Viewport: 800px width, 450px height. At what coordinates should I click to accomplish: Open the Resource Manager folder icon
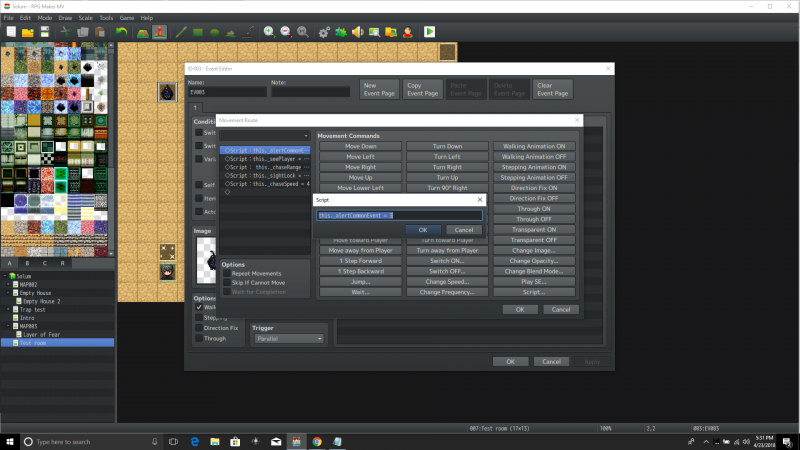pyautogui.click(x=391, y=32)
